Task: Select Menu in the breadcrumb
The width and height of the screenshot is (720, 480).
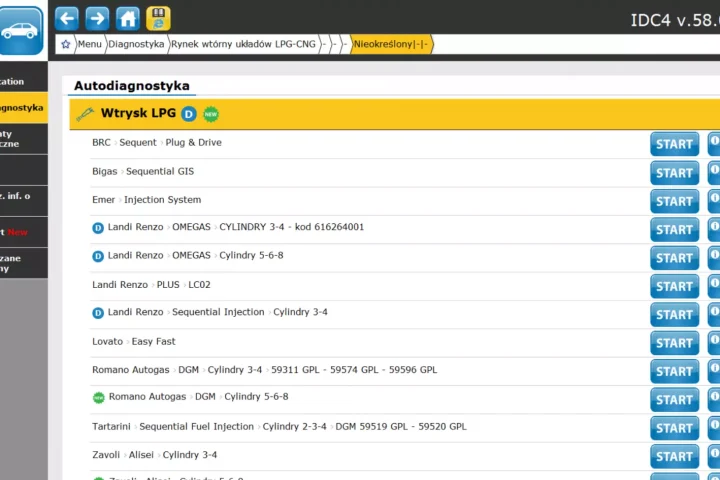Action: point(89,44)
